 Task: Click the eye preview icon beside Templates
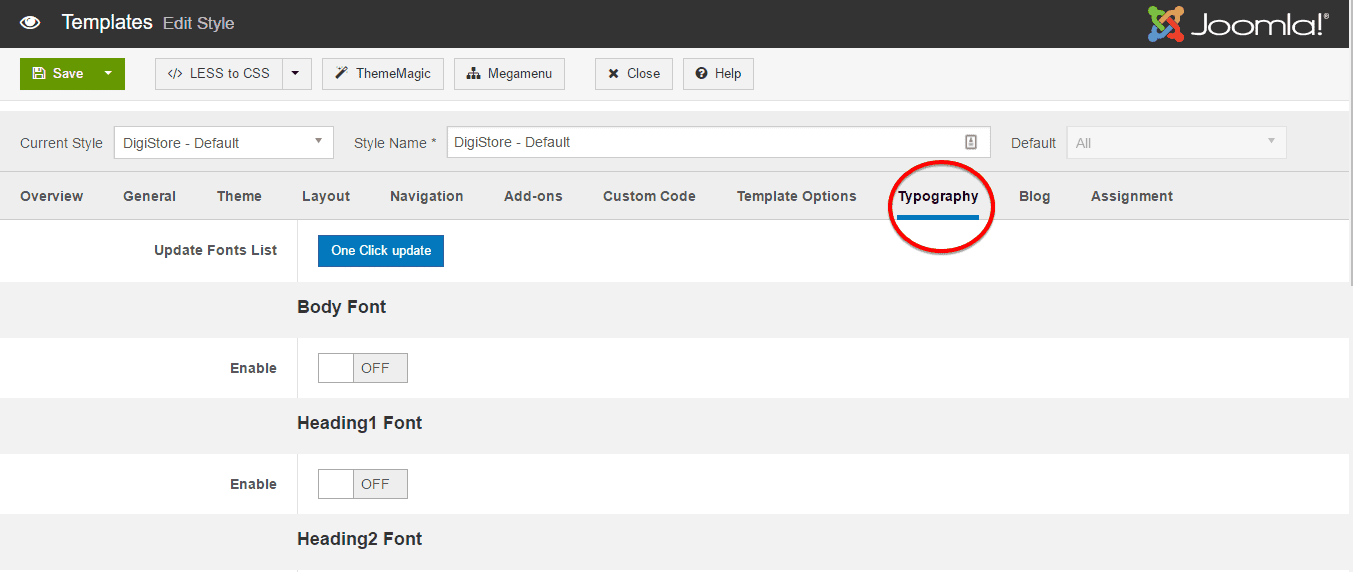coord(30,22)
